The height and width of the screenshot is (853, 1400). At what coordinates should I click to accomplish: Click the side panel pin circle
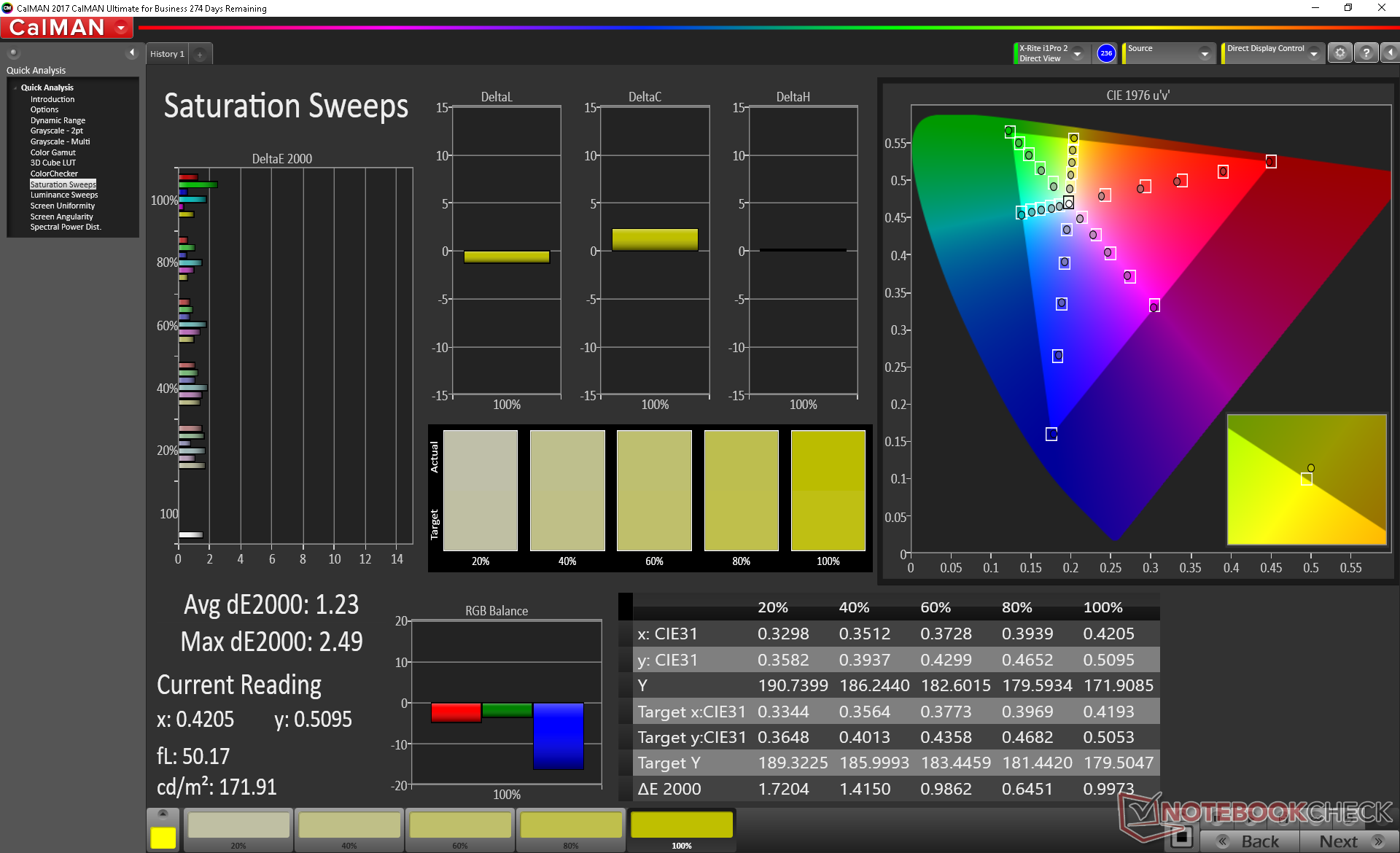coord(13,52)
